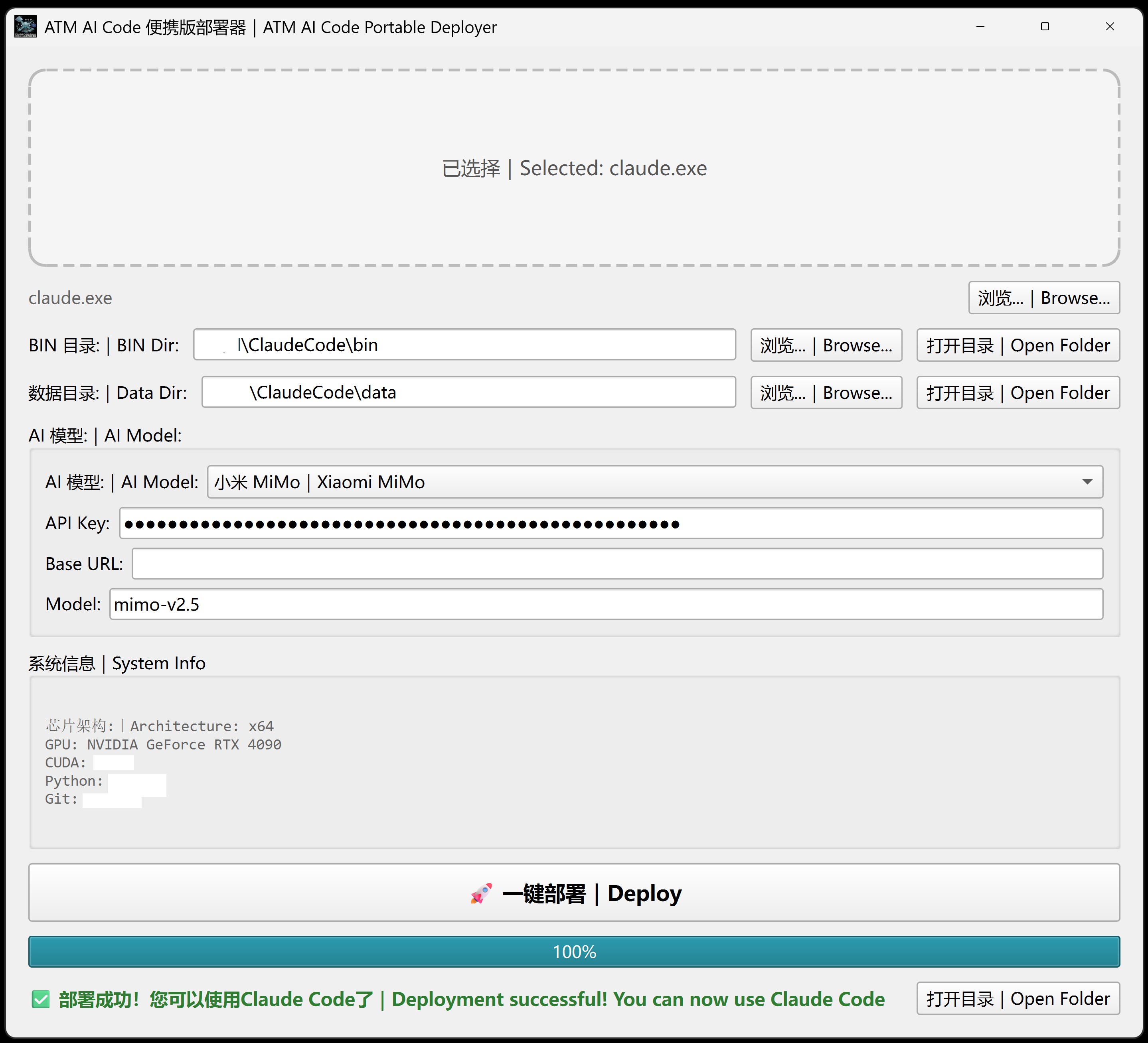Click the empty Base URL field
Screen dimensions: 1148x1043
point(617,564)
